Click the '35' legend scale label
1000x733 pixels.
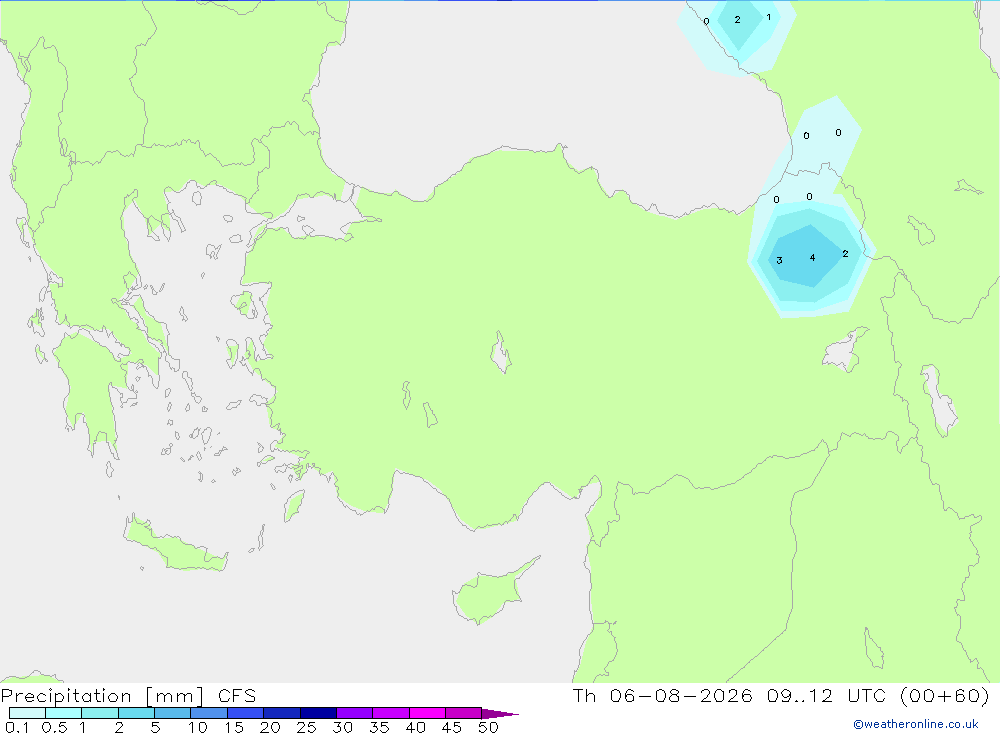click(379, 727)
